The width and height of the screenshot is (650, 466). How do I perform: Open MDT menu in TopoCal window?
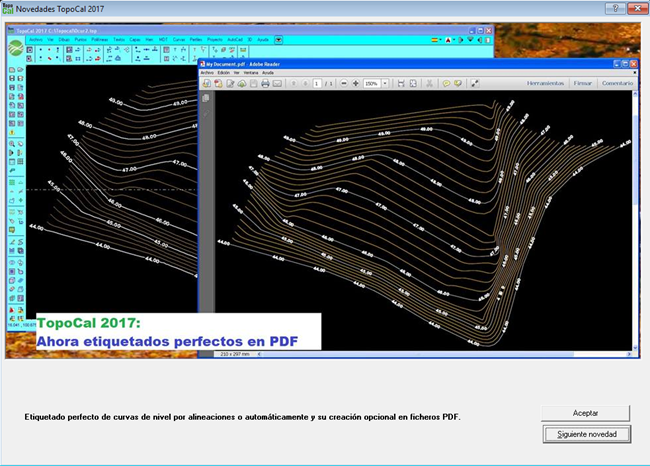[163, 40]
